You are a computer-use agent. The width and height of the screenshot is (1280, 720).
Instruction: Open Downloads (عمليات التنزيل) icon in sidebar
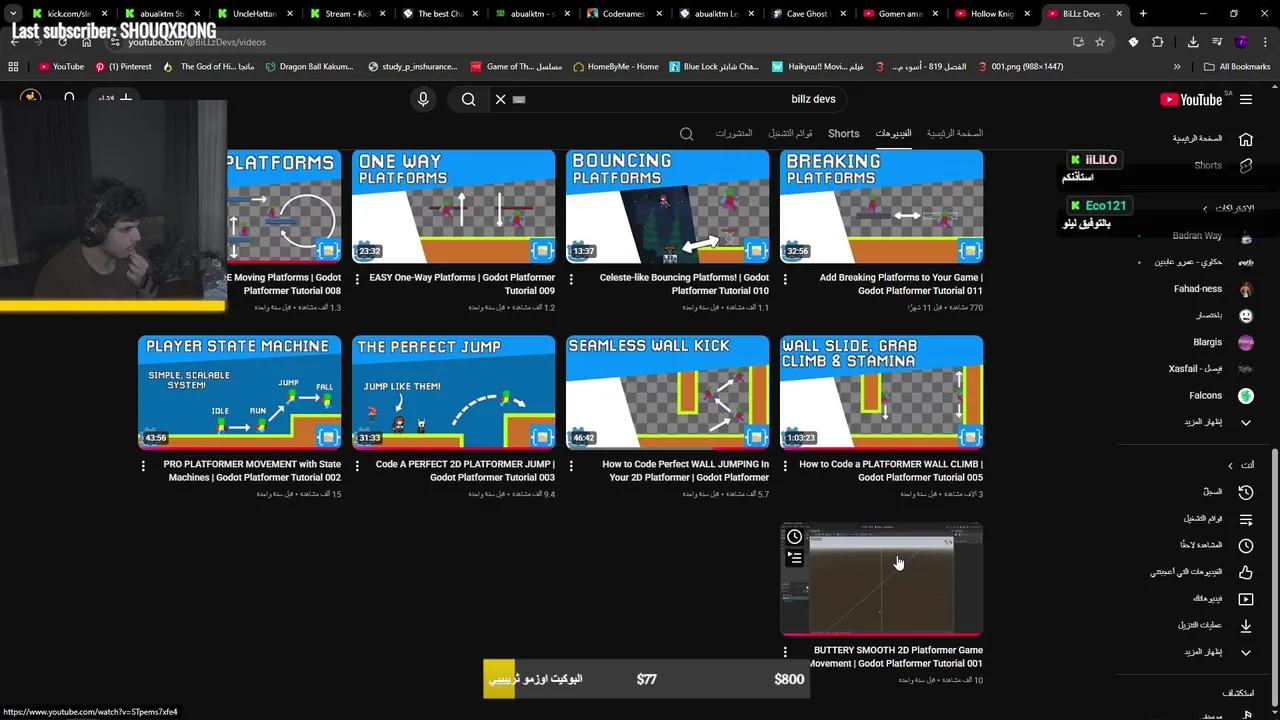pos(1246,625)
